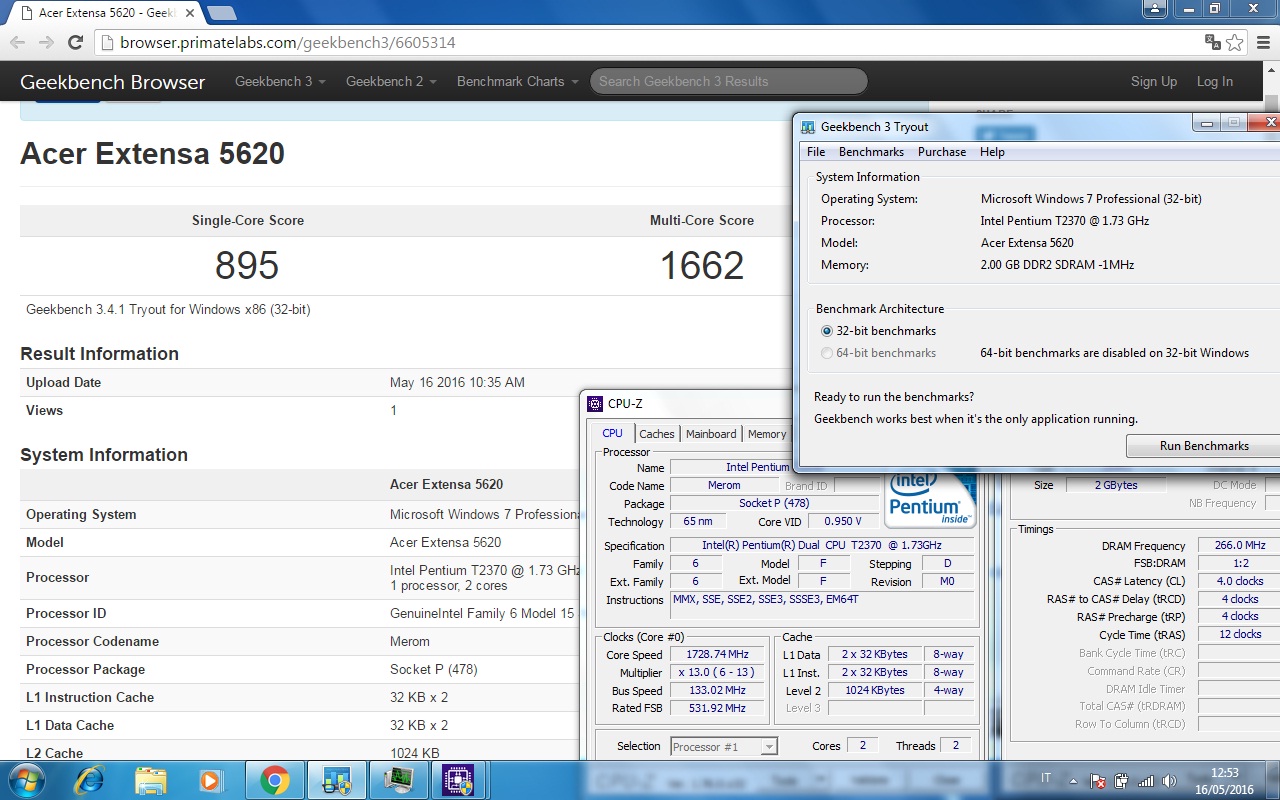Click the Sign Up link

pos(1154,82)
